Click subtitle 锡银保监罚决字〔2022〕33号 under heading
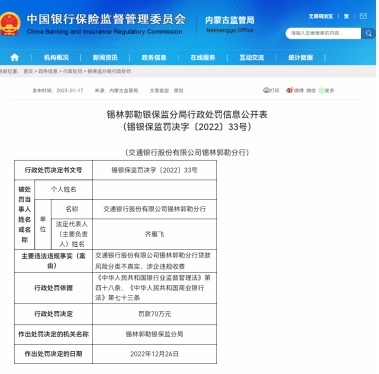379x374 pixels. pyautogui.click(x=187, y=127)
